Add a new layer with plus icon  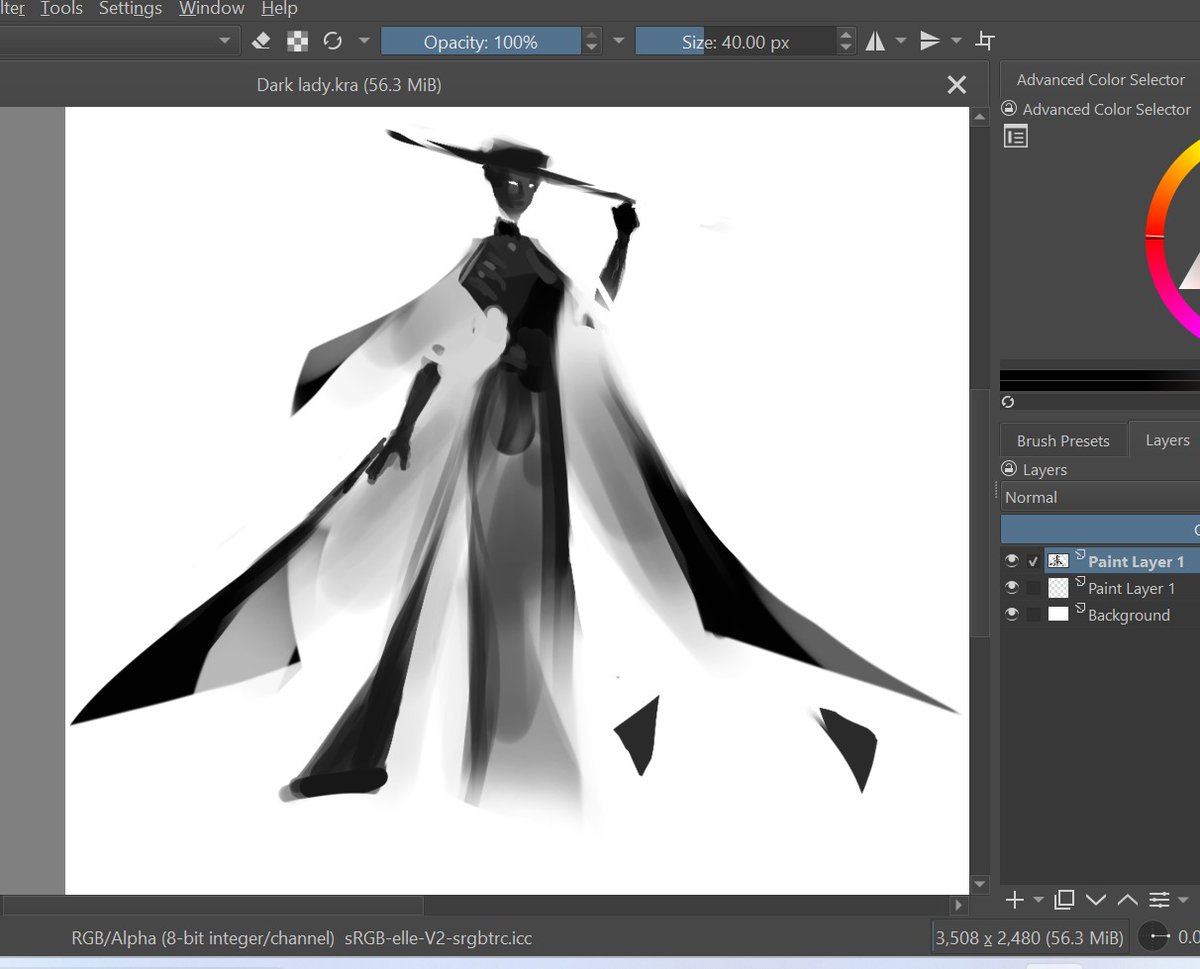[x=1014, y=900]
